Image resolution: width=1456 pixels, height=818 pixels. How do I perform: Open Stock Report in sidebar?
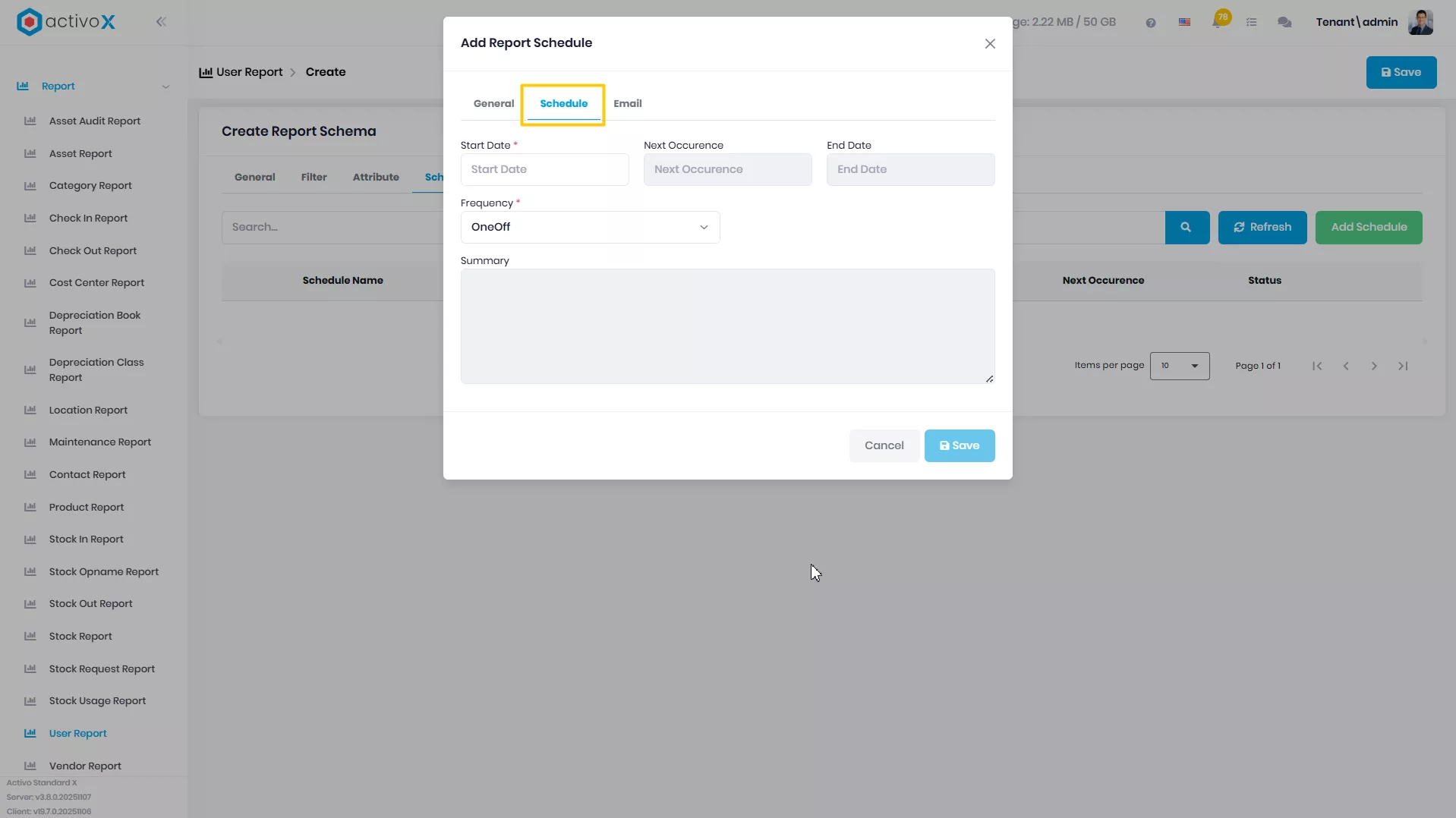coord(80,637)
